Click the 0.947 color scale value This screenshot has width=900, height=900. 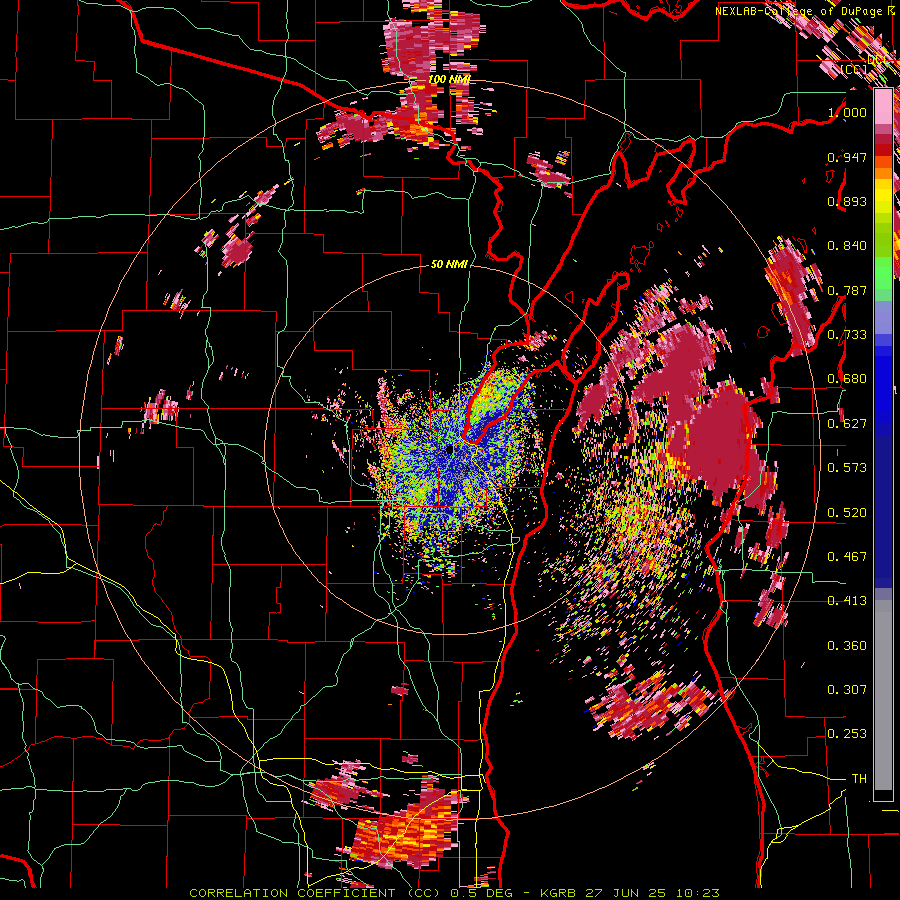[847, 157]
